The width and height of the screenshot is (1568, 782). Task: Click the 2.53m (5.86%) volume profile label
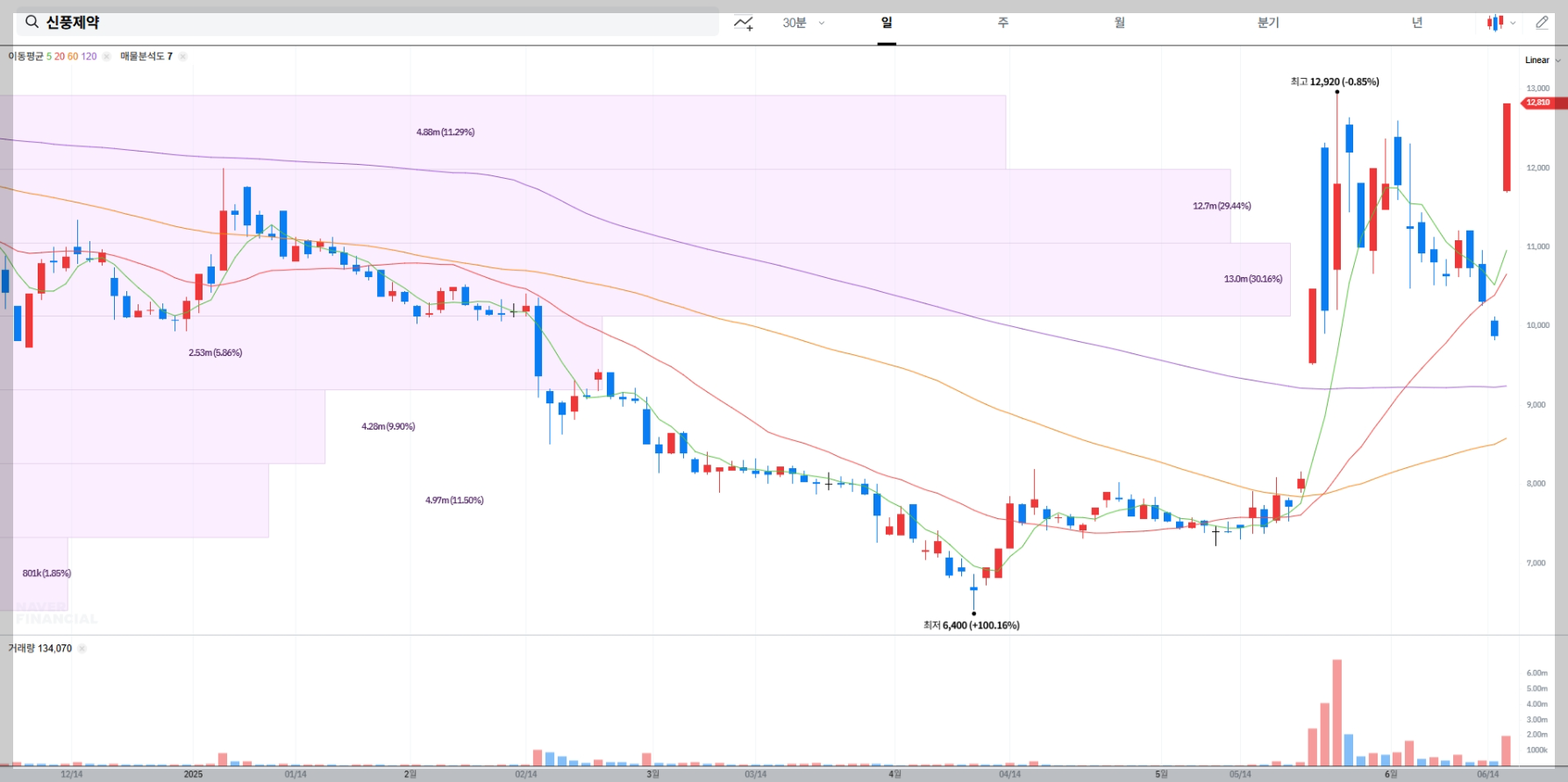point(215,352)
